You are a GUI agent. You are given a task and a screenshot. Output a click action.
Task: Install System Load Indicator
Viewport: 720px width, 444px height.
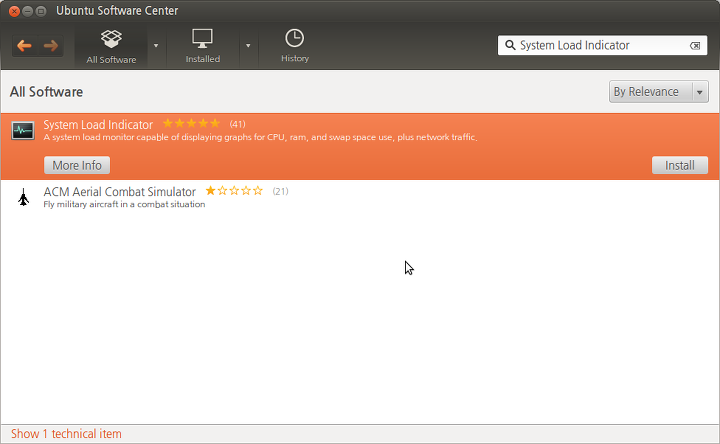click(680, 165)
